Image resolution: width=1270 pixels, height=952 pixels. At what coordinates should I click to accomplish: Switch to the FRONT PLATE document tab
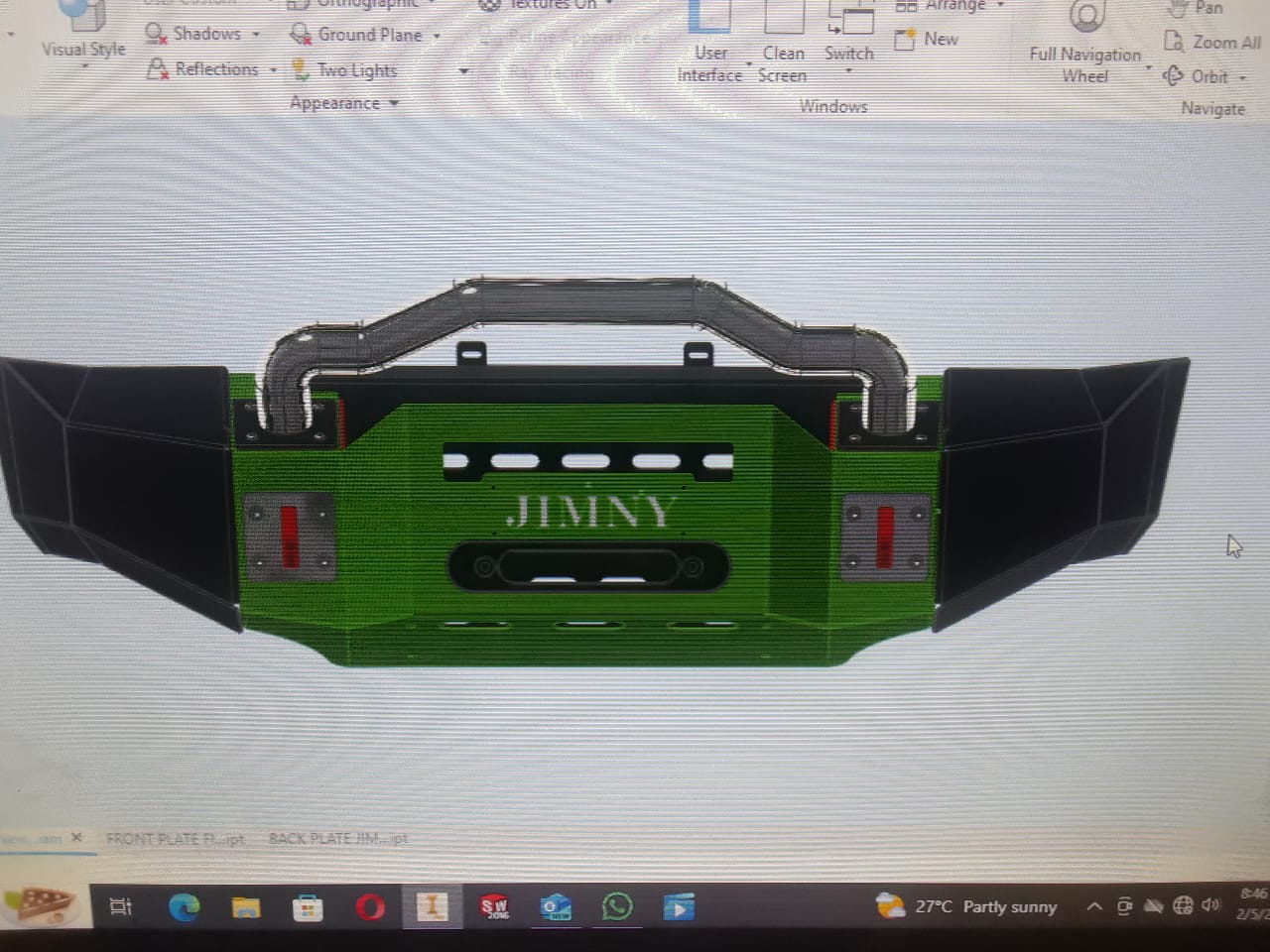click(175, 839)
